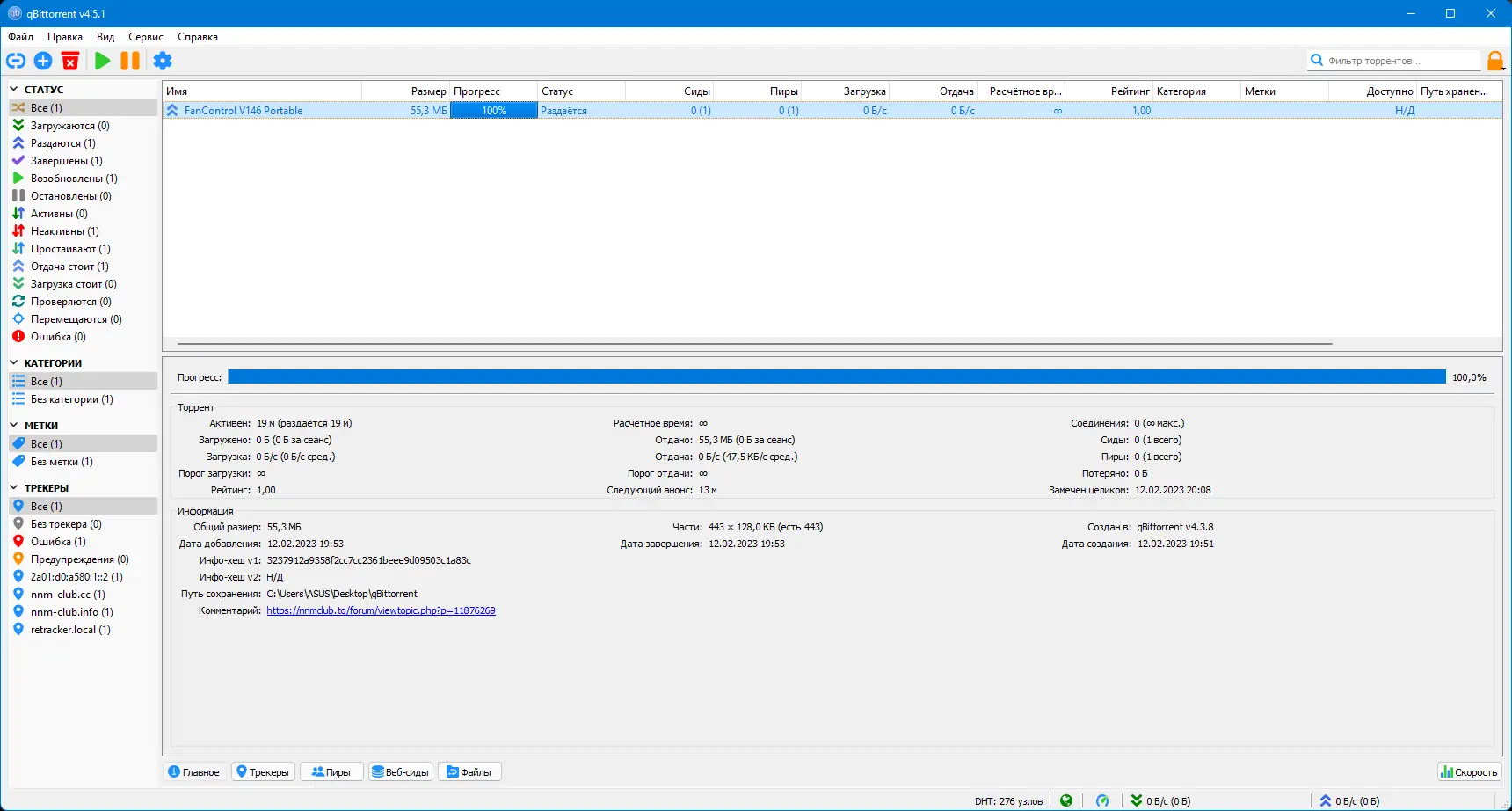Toggle alternative speed limits in status bar
The image size is (1512, 811).
pos(1102,800)
